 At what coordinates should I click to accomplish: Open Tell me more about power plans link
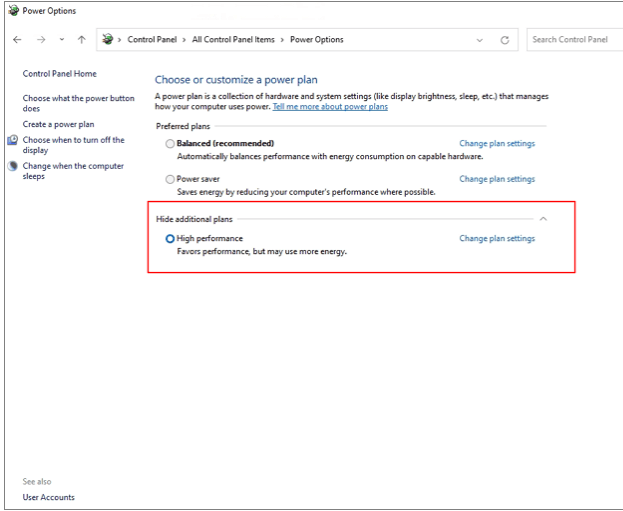coord(330,106)
